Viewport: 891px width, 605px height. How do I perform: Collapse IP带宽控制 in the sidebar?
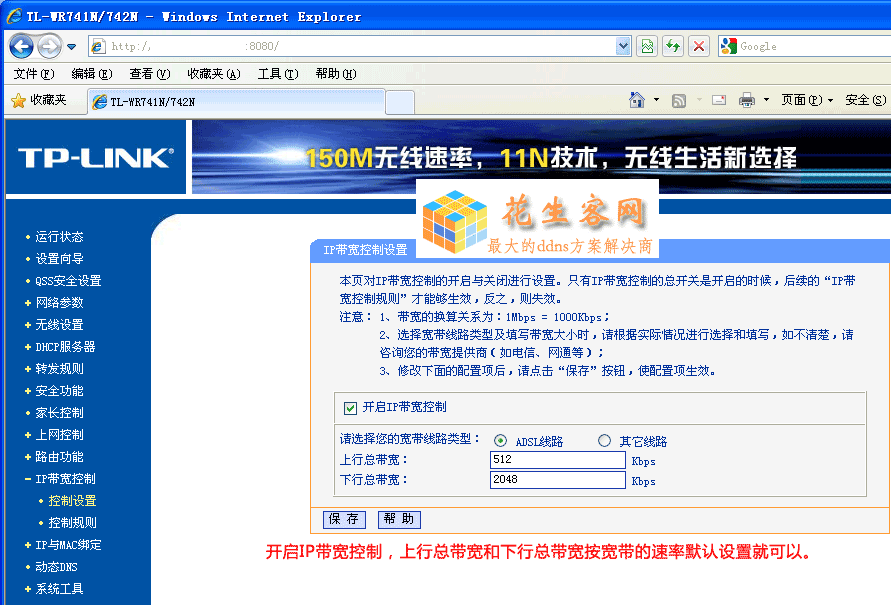coord(65,479)
